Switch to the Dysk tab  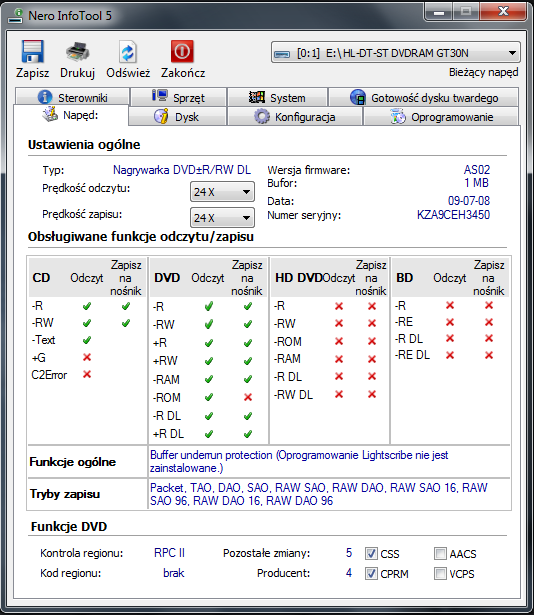[x=177, y=116]
